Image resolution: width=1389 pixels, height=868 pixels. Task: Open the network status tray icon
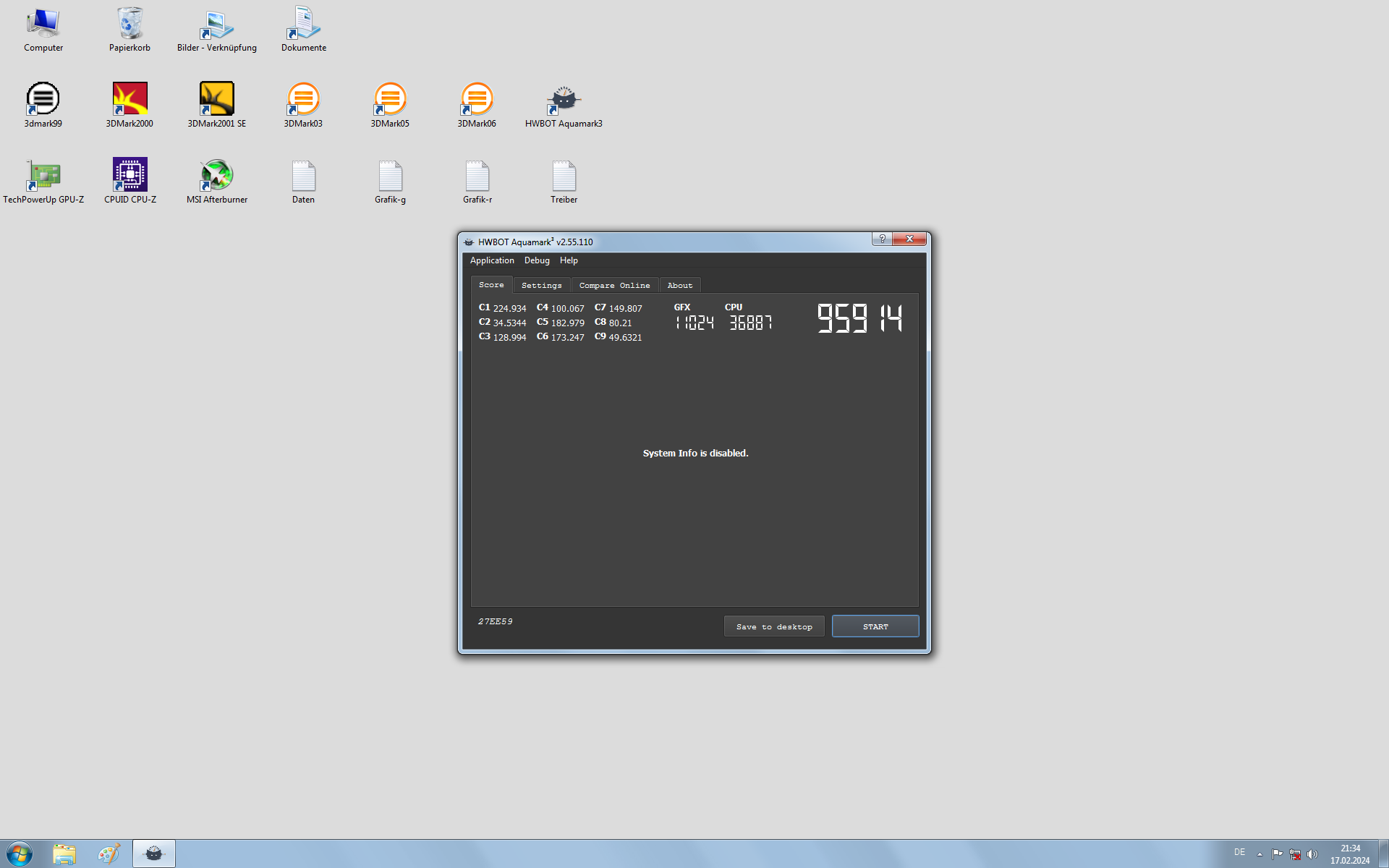click(x=1295, y=854)
